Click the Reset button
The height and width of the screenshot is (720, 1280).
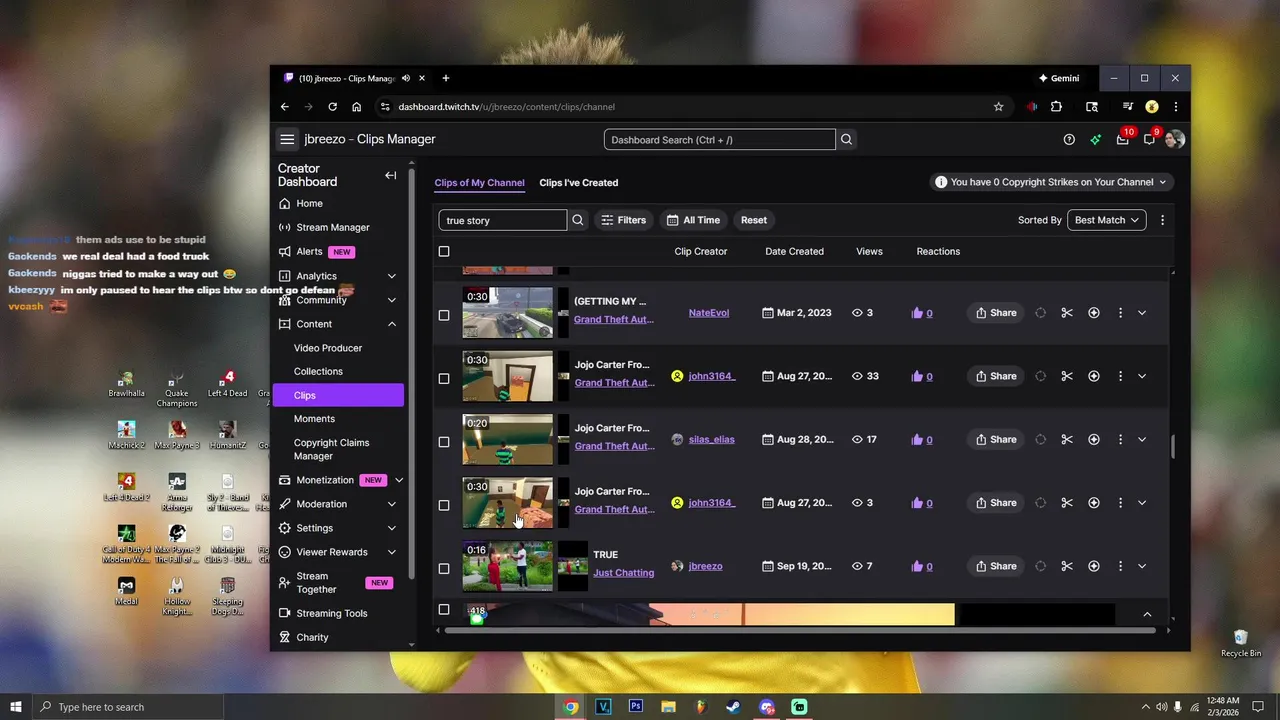[754, 220]
